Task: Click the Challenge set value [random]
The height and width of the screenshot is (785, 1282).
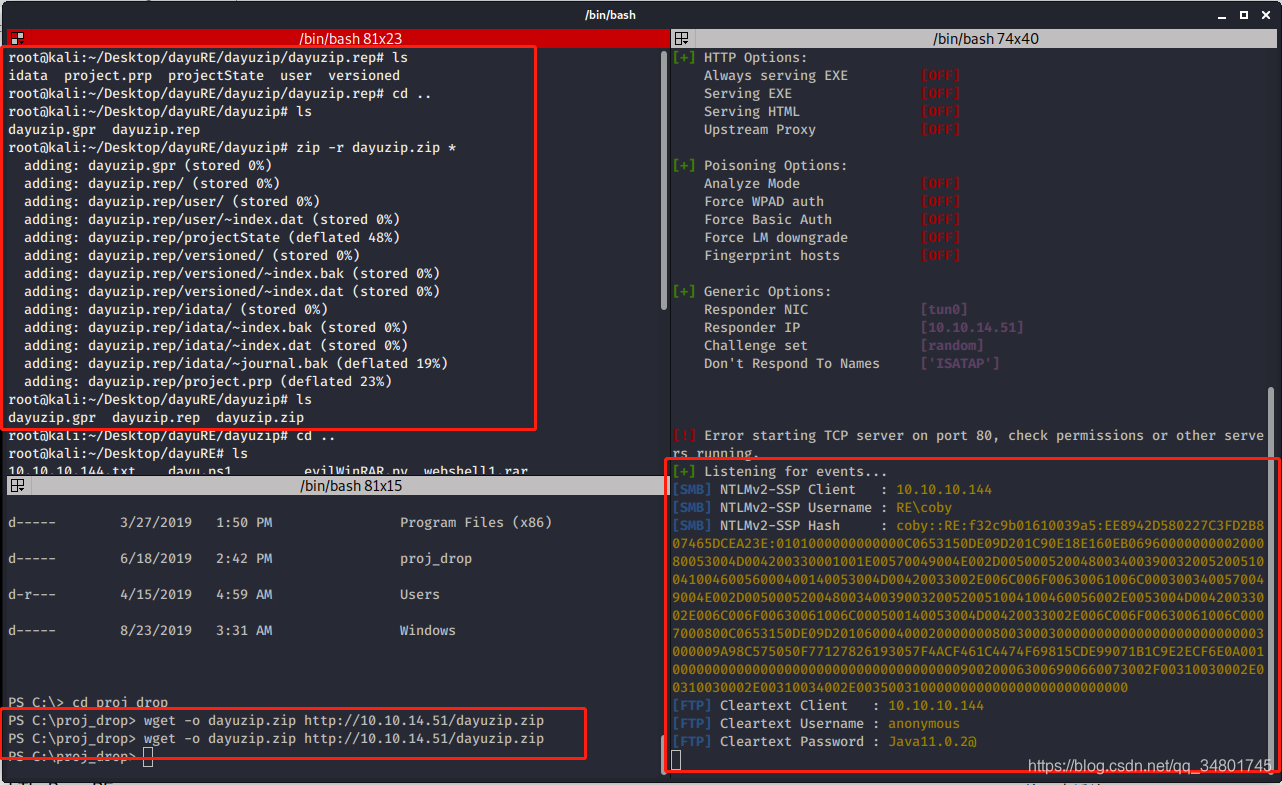Action: (952, 346)
